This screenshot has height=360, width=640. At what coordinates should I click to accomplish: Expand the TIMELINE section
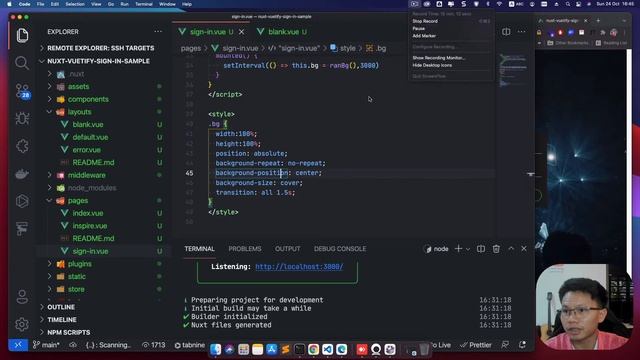pyautogui.click(x=62, y=320)
